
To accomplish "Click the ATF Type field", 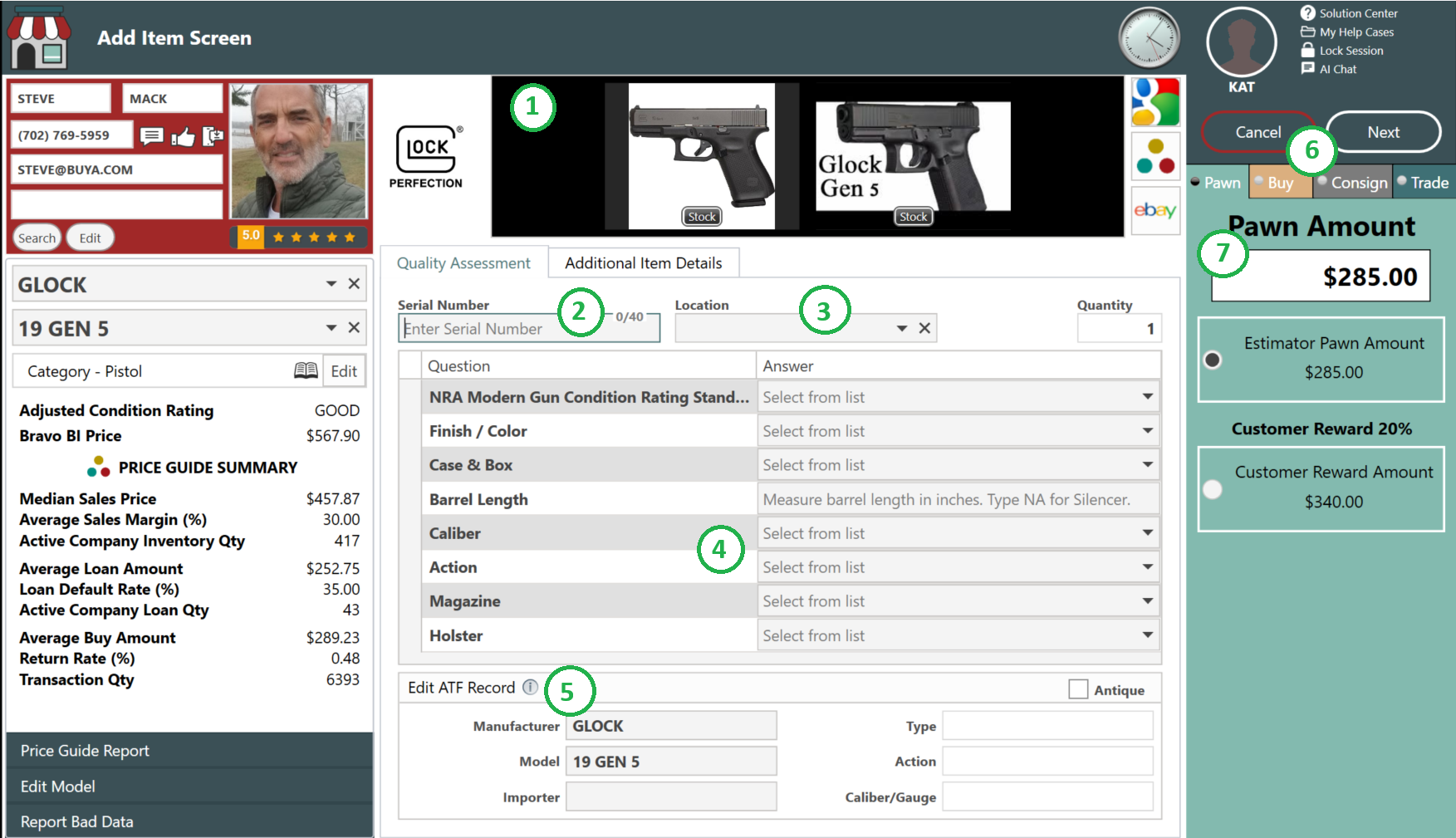I will pyautogui.click(x=1047, y=726).
